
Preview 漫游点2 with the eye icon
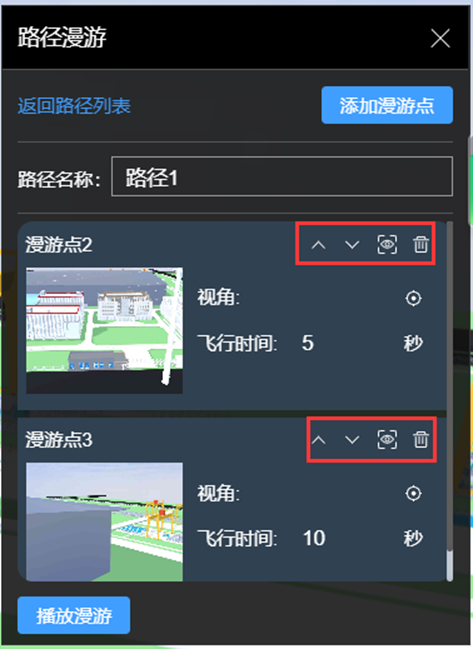click(387, 245)
